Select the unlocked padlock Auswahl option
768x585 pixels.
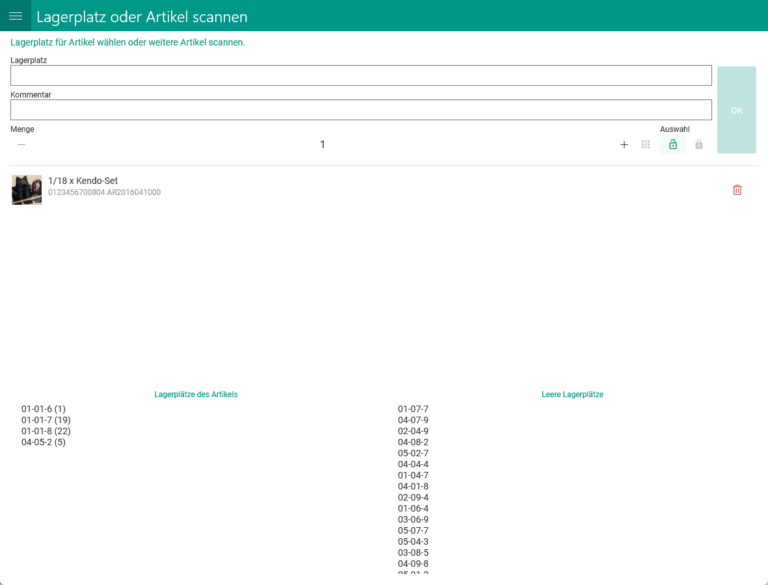673,145
